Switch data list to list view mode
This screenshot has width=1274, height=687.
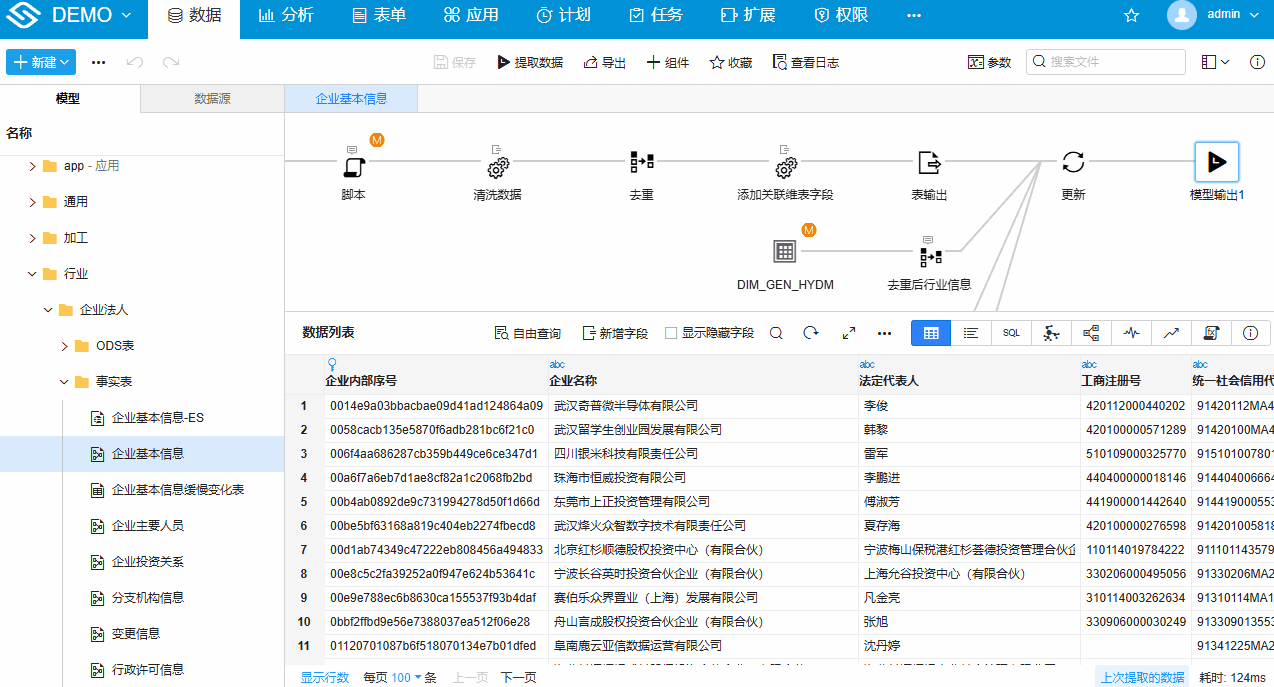coord(970,332)
